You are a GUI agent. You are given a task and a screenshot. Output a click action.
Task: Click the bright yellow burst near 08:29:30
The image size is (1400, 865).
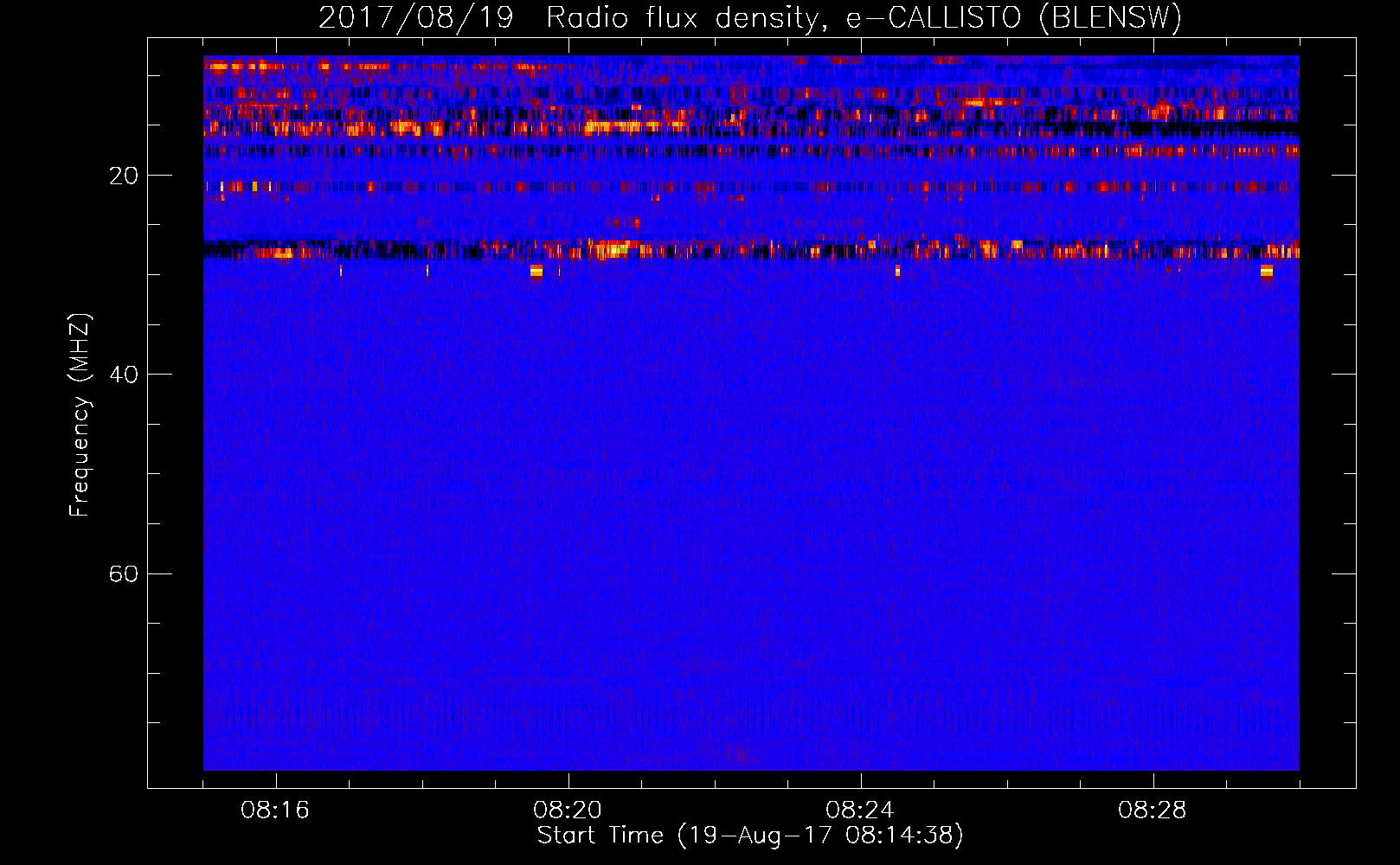click(1267, 272)
